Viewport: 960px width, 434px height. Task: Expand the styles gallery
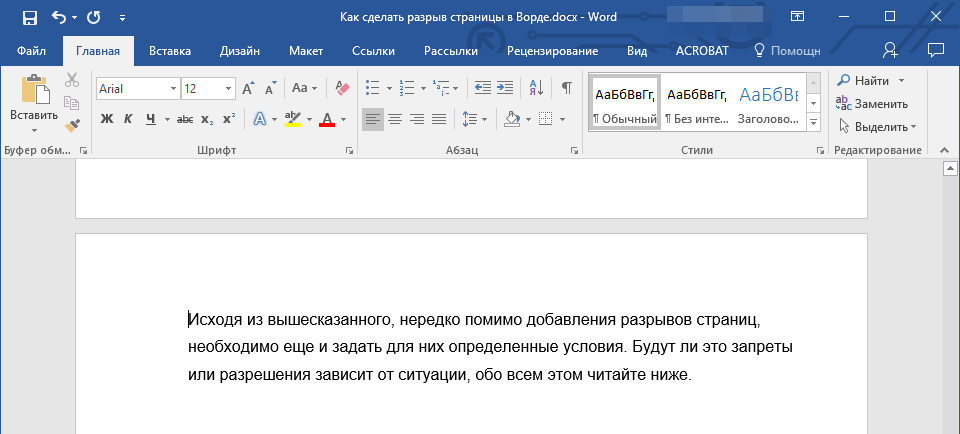coord(813,122)
